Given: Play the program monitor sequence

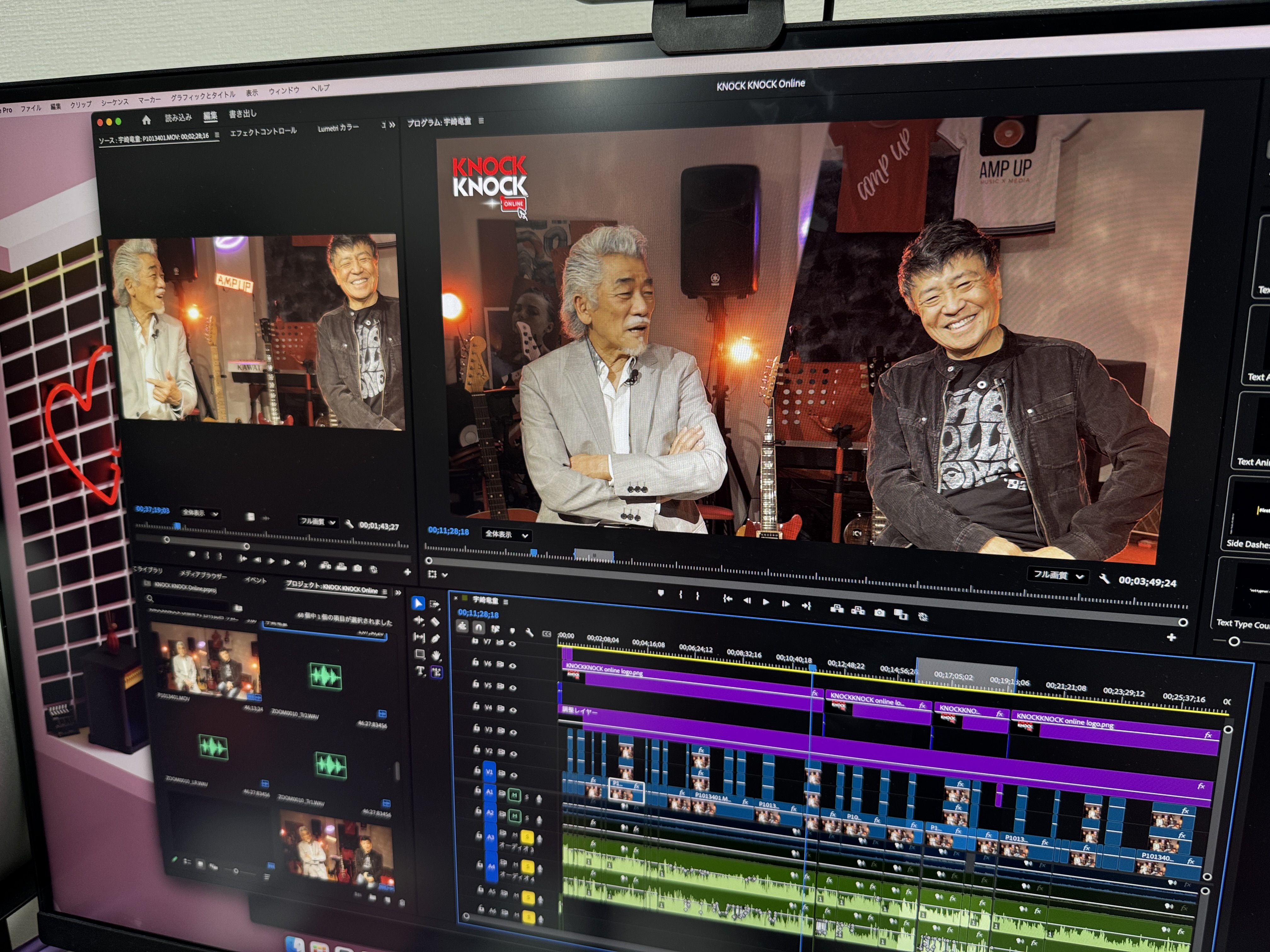Looking at the screenshot, I should [765, 602].
